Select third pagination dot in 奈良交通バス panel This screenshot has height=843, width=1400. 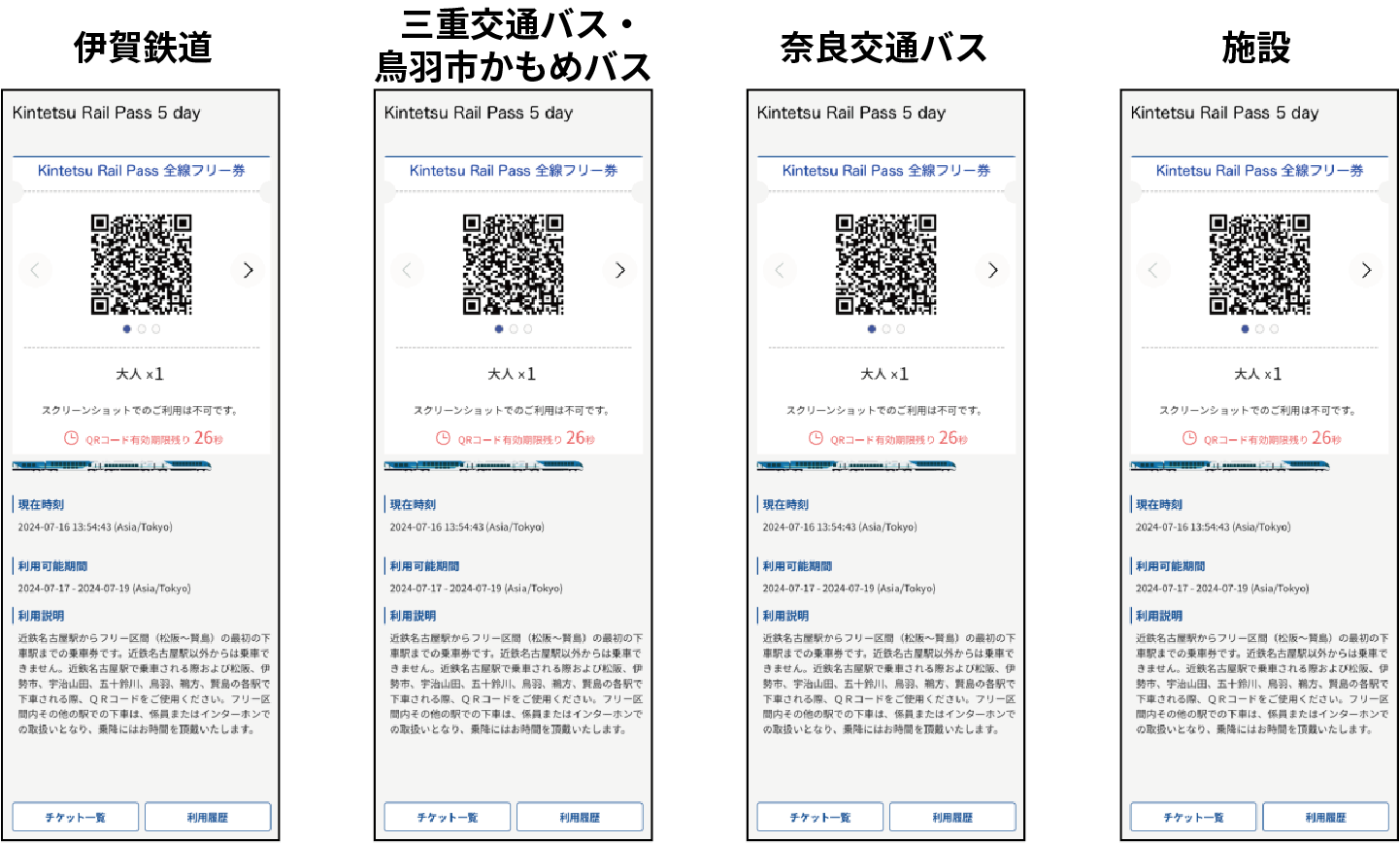coord(901,329)
